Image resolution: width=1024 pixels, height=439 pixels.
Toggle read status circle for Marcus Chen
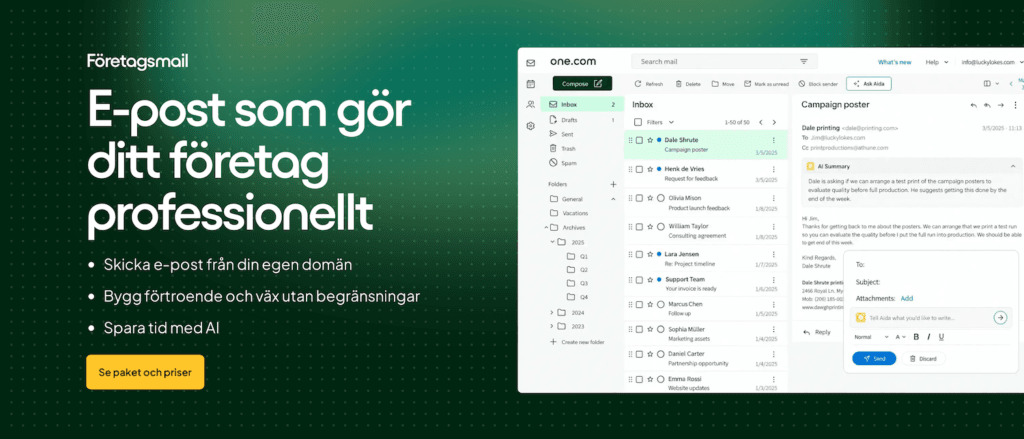click(x=660, y=304)
